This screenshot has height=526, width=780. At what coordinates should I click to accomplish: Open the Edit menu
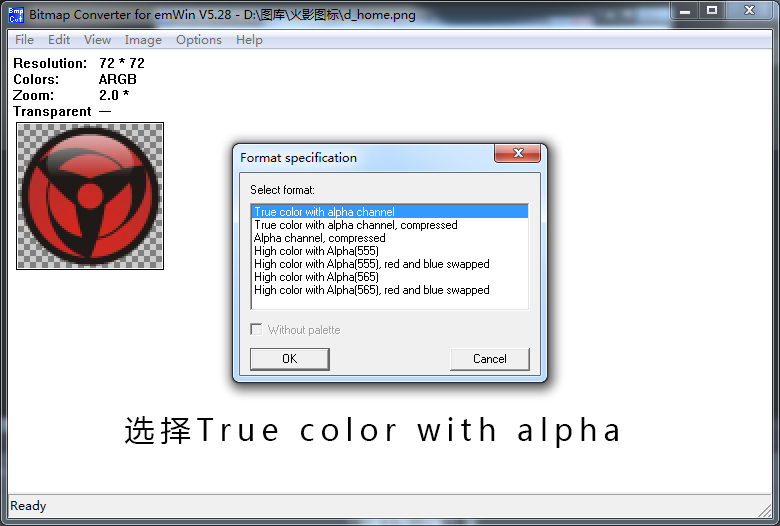(x=59, y=40)
